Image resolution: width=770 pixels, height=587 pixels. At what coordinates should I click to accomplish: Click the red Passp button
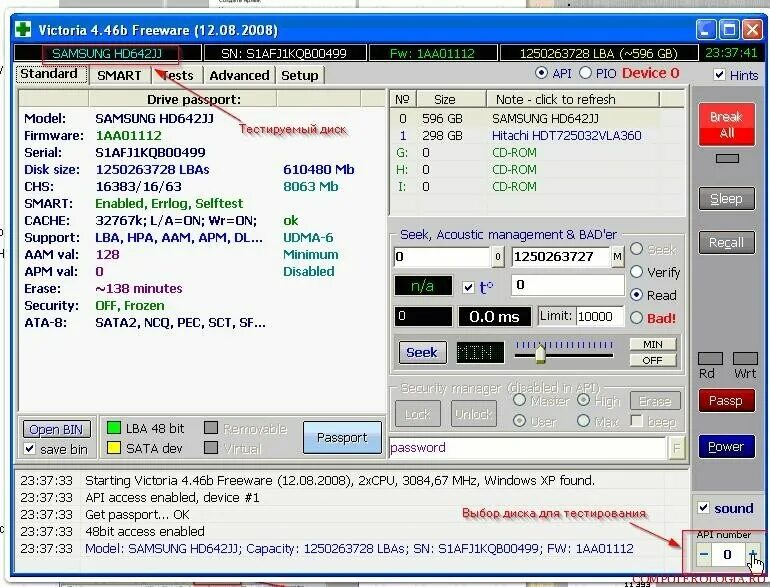point(726,401)
